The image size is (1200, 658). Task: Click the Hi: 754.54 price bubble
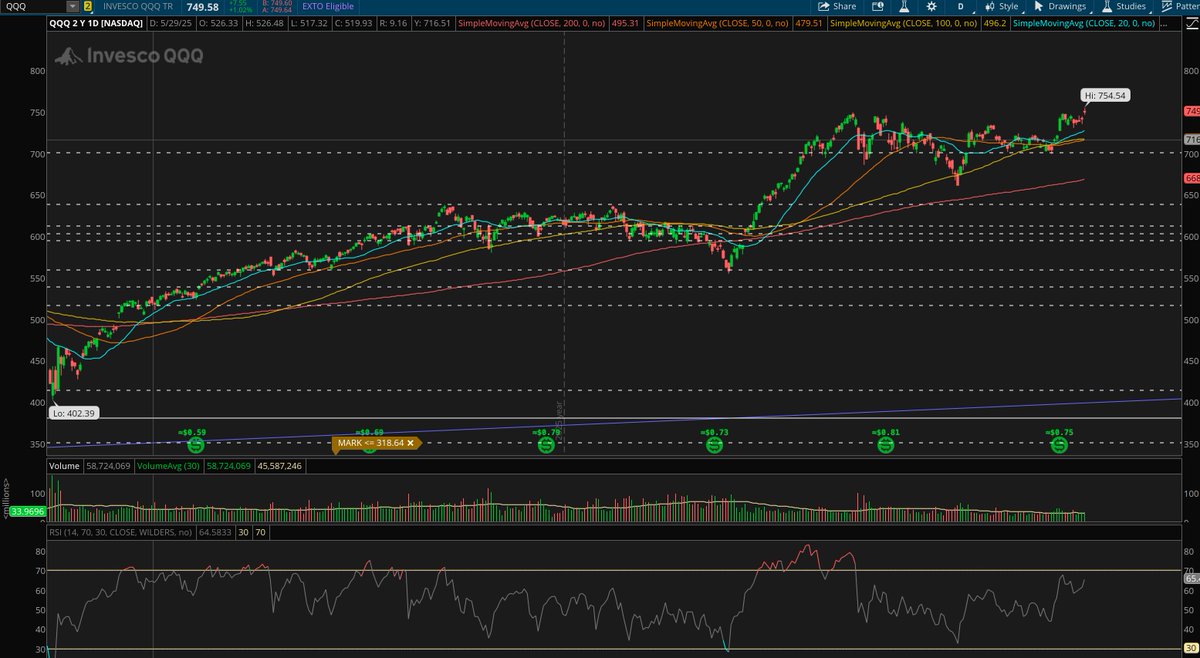click(1105, 96)
